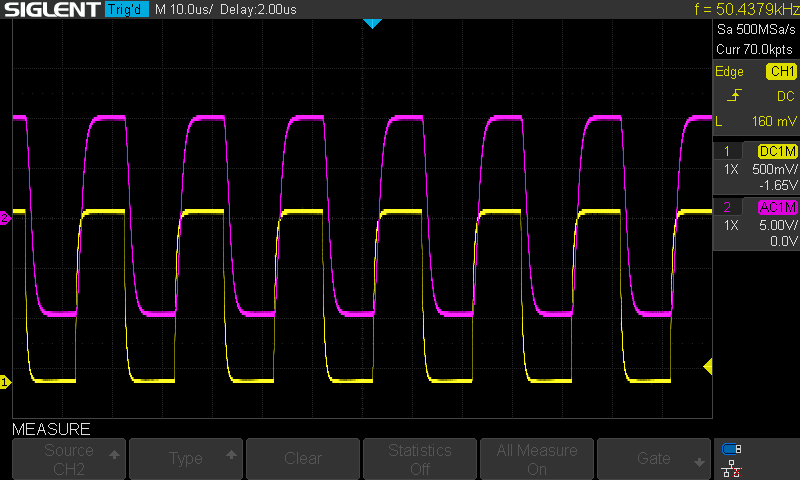Click the Edge trigger type label
800x480 pixels.
[x=729, y=71]
